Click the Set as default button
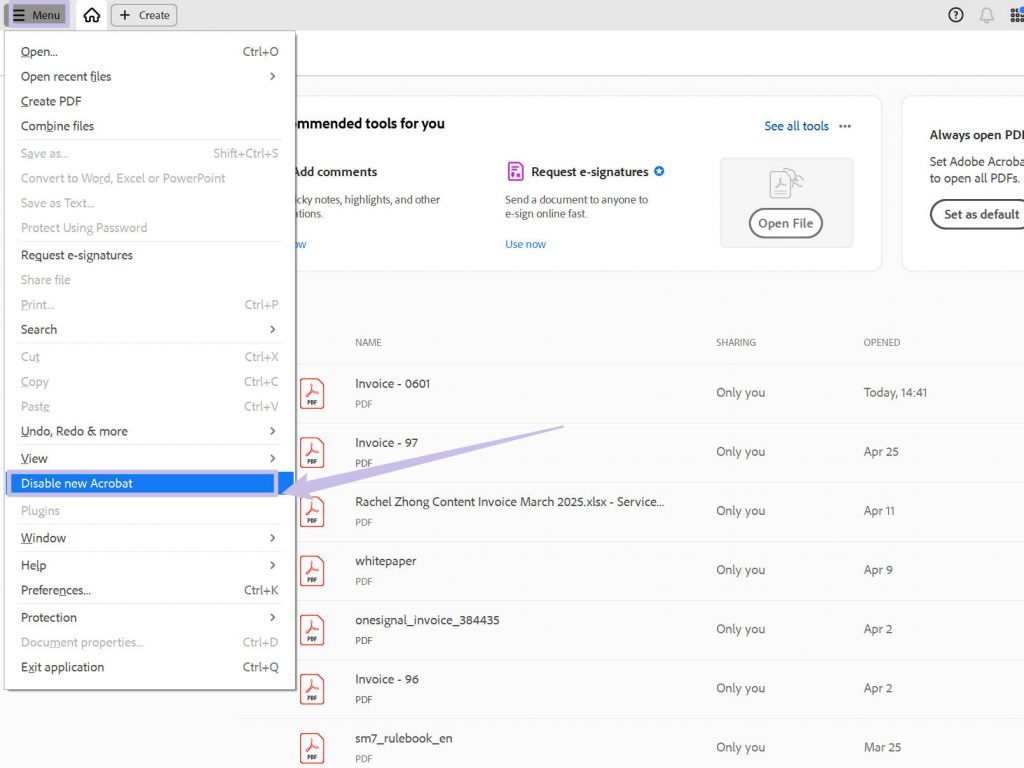 tap(983, 214)
